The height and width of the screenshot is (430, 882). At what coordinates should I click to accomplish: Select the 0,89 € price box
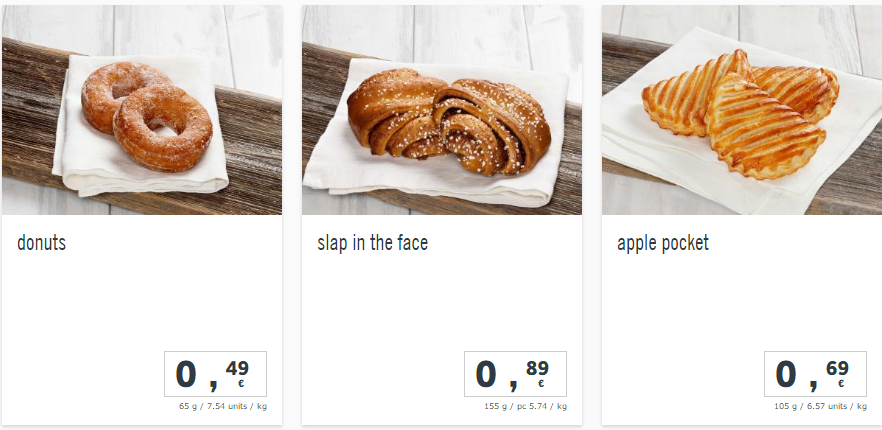[x=515, y=374]
